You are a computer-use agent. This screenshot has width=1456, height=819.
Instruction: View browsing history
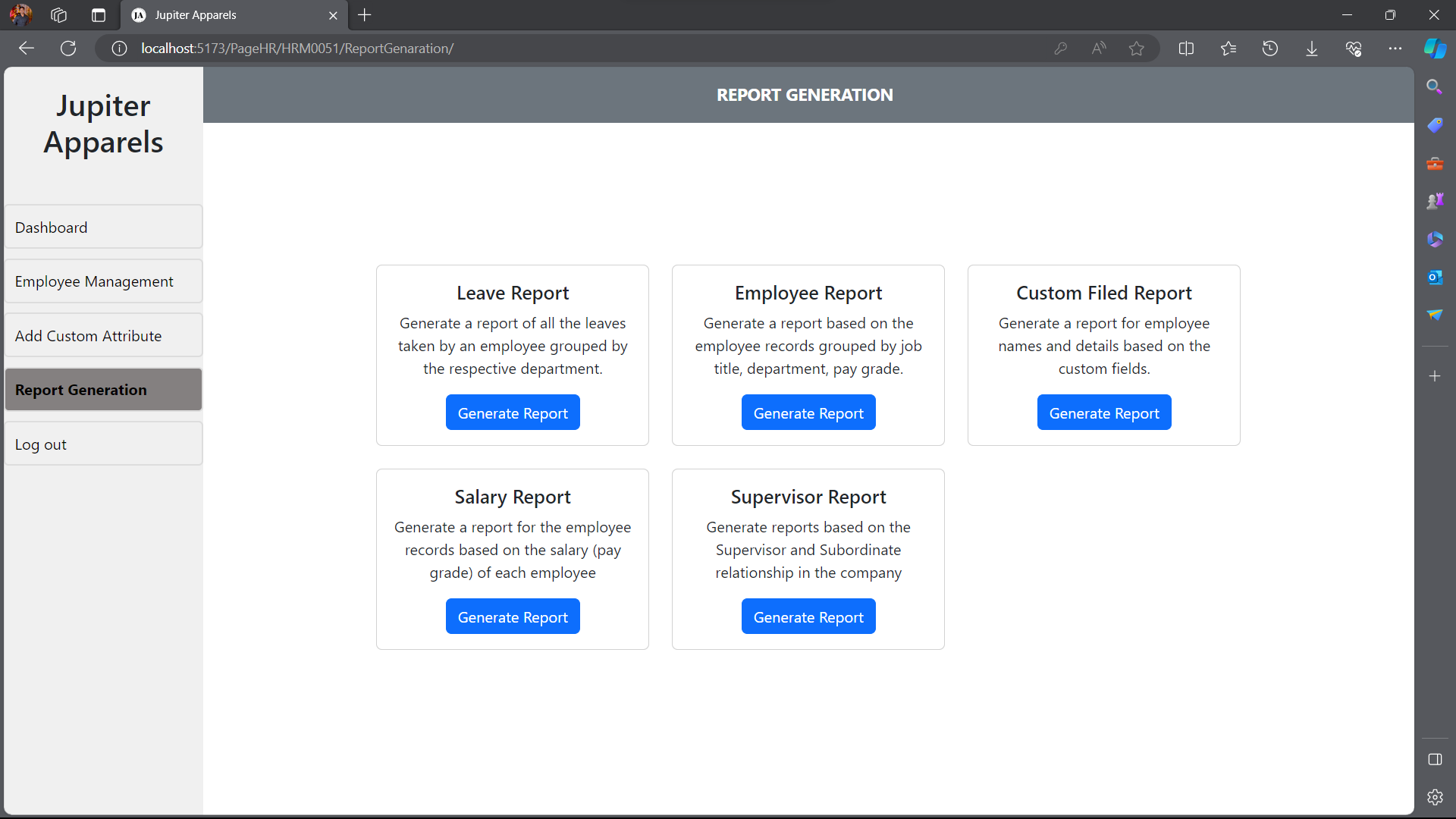click(x=1270, y=48)
